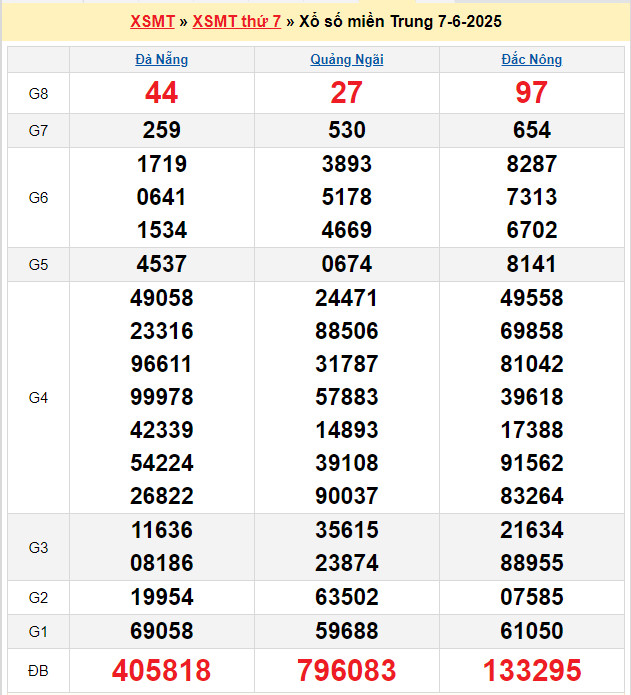Select the G3 number 35615
The image size is (631, 695).
click(347, 530)
